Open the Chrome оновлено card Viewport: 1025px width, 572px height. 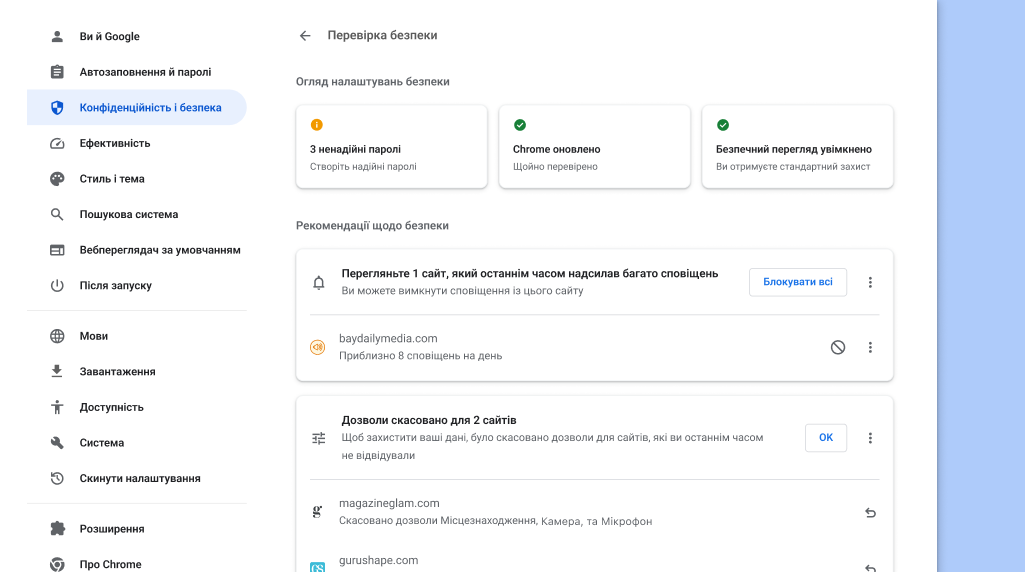click(594, 146)
